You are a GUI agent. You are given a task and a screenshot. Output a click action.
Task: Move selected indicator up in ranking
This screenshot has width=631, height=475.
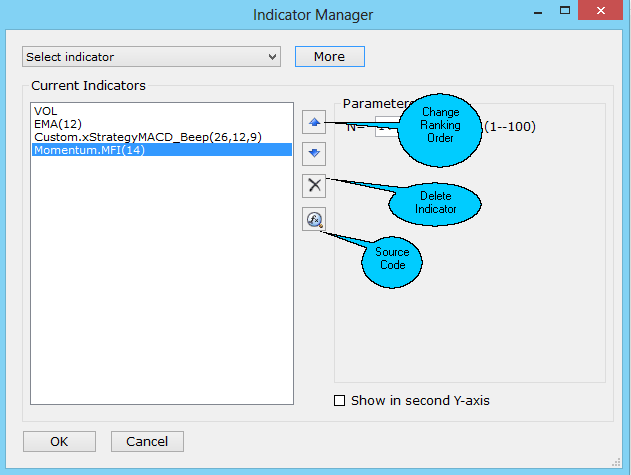coord(314,122)
